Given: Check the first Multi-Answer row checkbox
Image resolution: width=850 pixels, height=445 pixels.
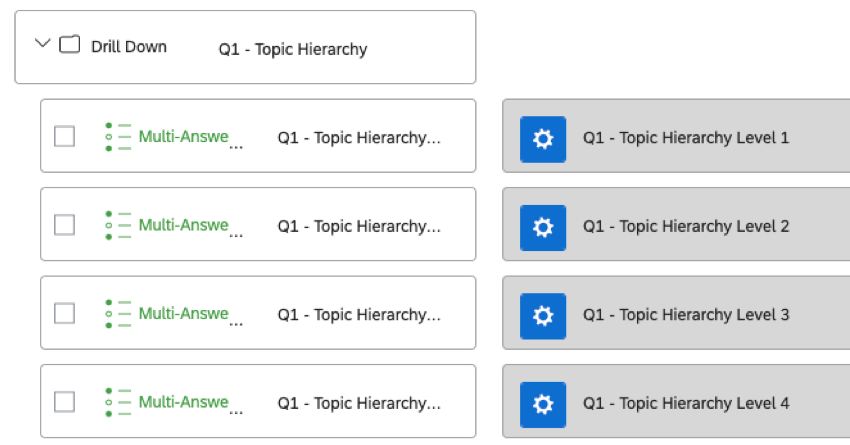Looking at the screenshot, I should 64,137.
